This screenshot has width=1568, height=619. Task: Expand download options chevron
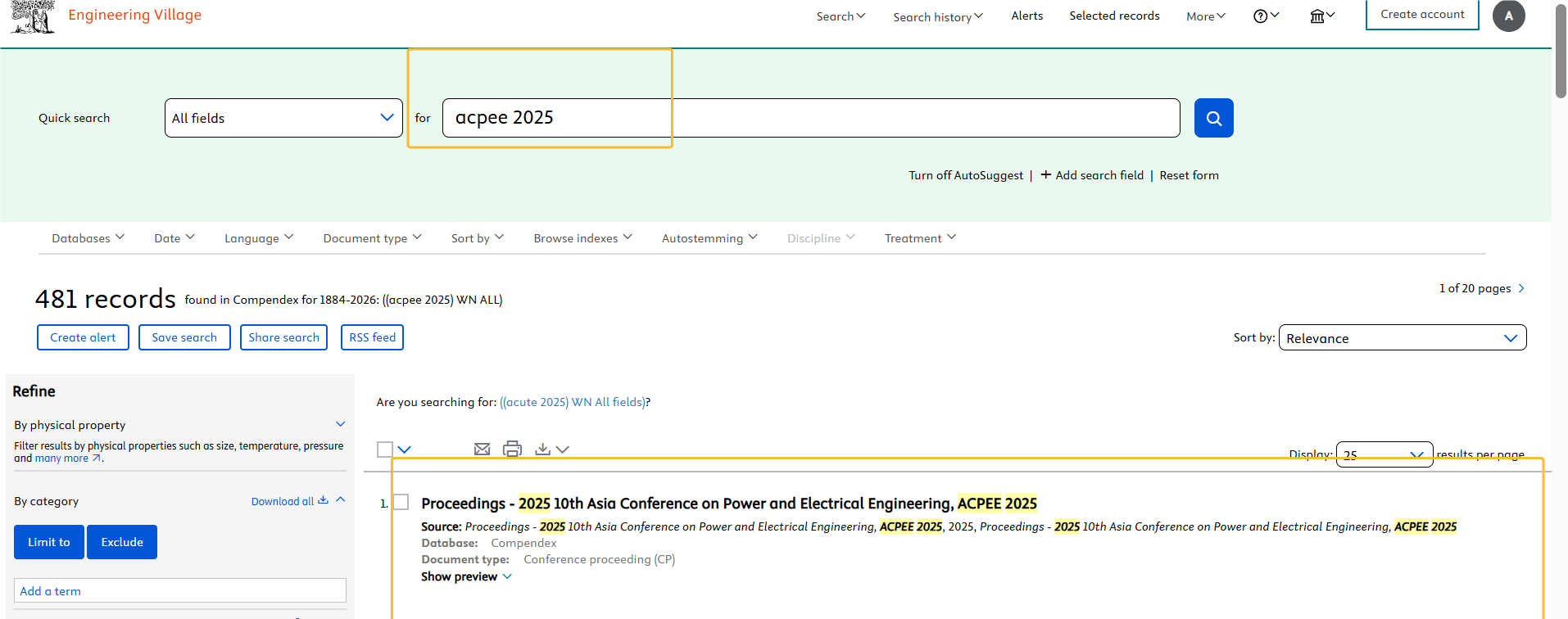pos(562,449)
